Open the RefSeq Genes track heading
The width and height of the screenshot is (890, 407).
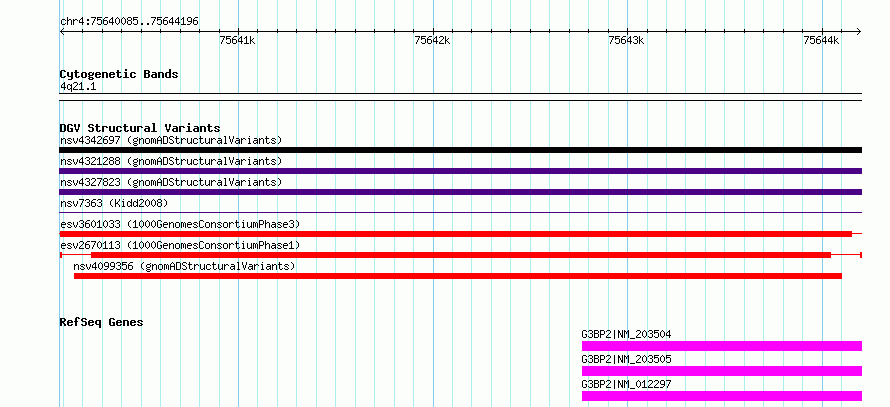(x=101, y=322)
